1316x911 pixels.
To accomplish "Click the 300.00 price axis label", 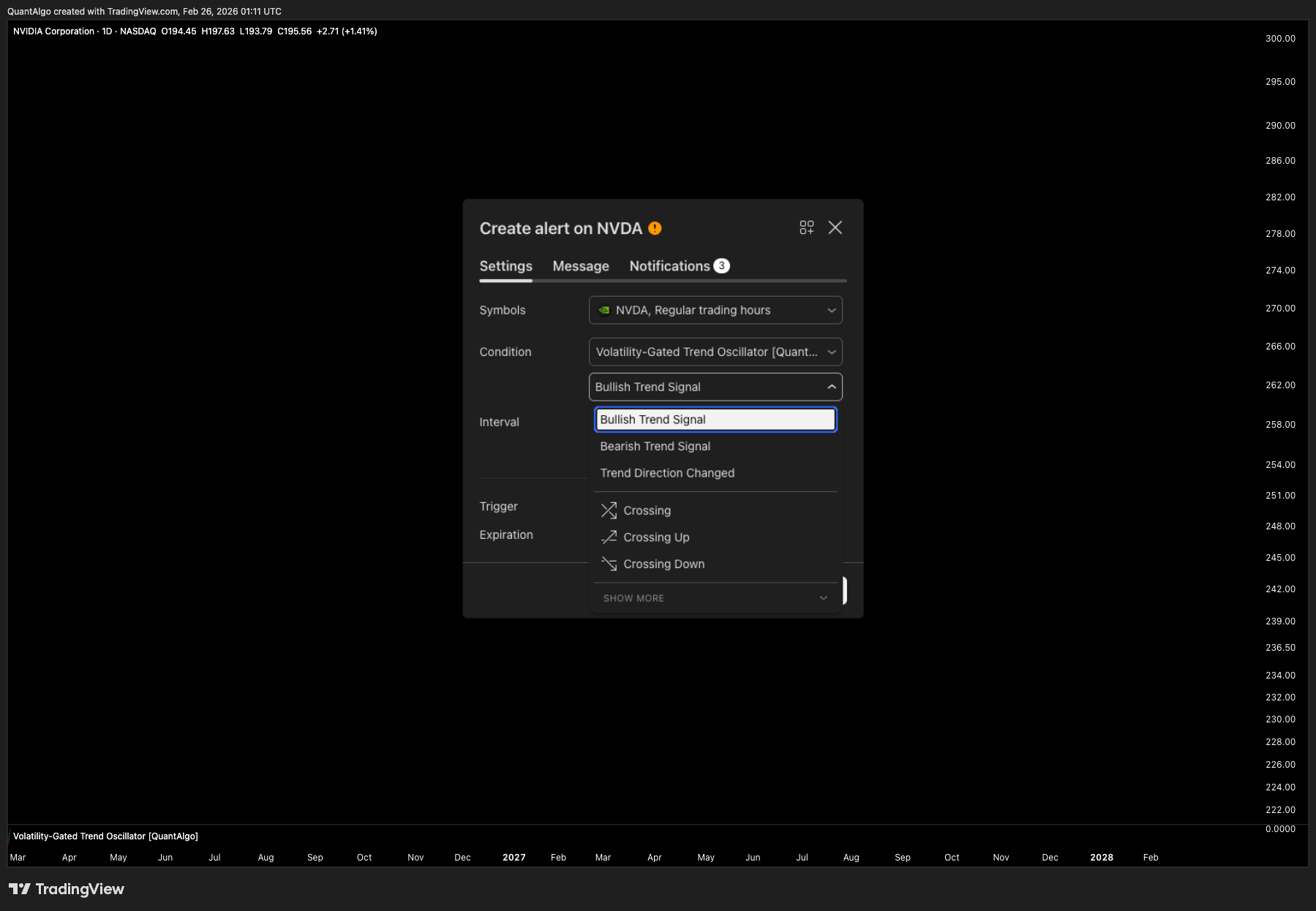I will click(1280, 39).
